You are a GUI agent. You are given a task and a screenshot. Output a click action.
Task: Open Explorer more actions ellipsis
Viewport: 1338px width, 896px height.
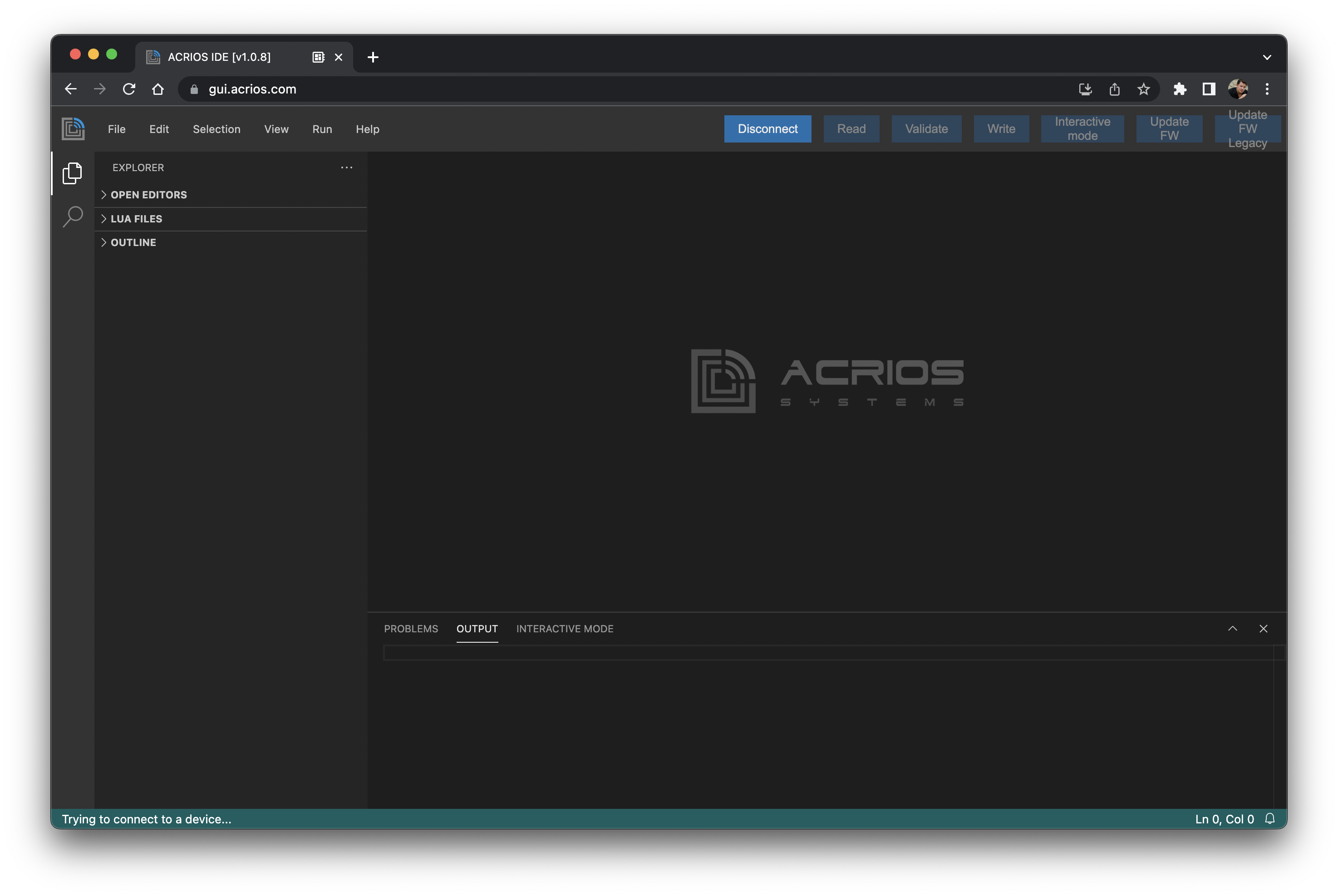(346, 167)
